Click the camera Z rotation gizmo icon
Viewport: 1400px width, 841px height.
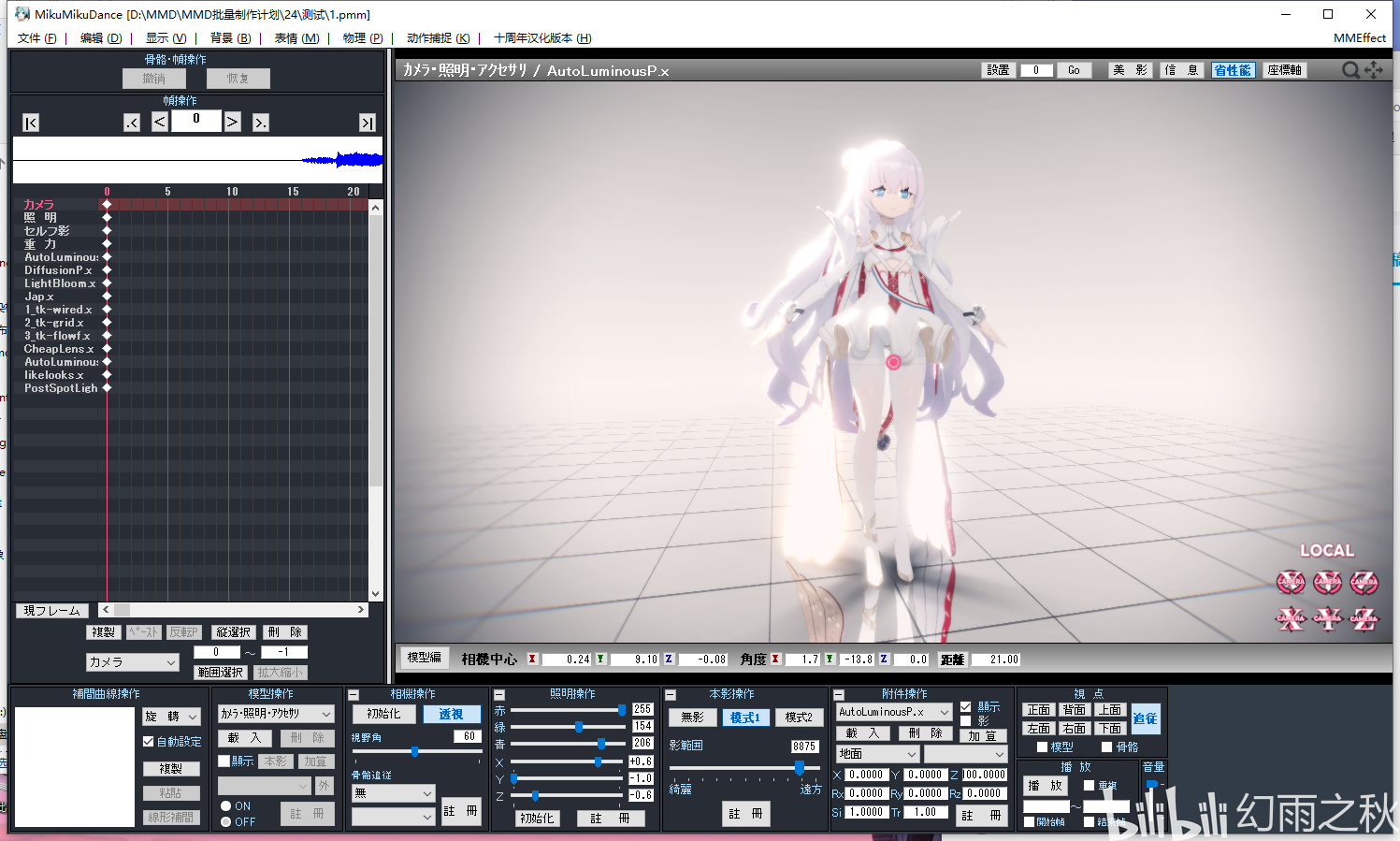1364,582
